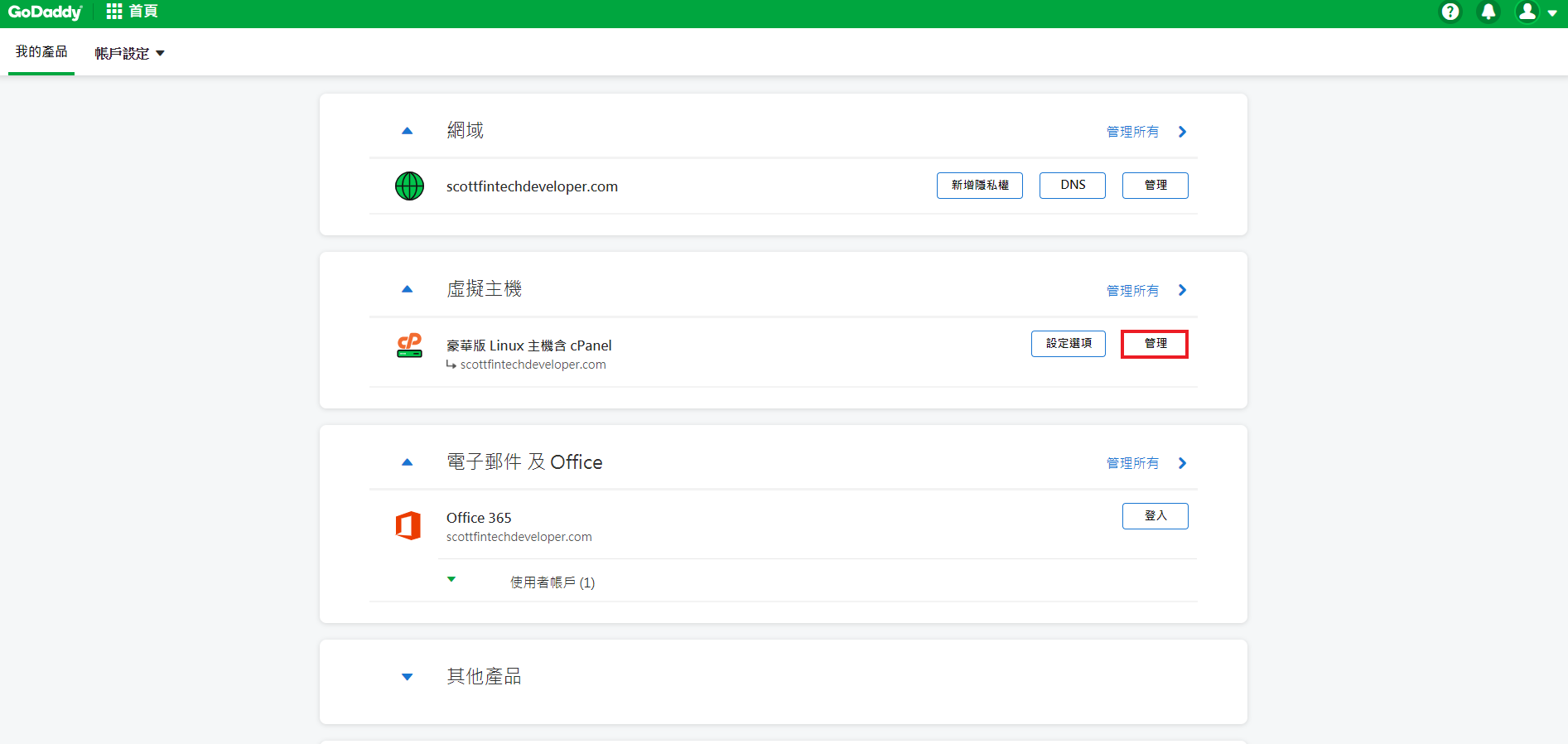The height and width of the screenshot is (744, 1568).
Task: Click the 其他產品 heading
Action: pyautogui.click(x=484, y=676)
